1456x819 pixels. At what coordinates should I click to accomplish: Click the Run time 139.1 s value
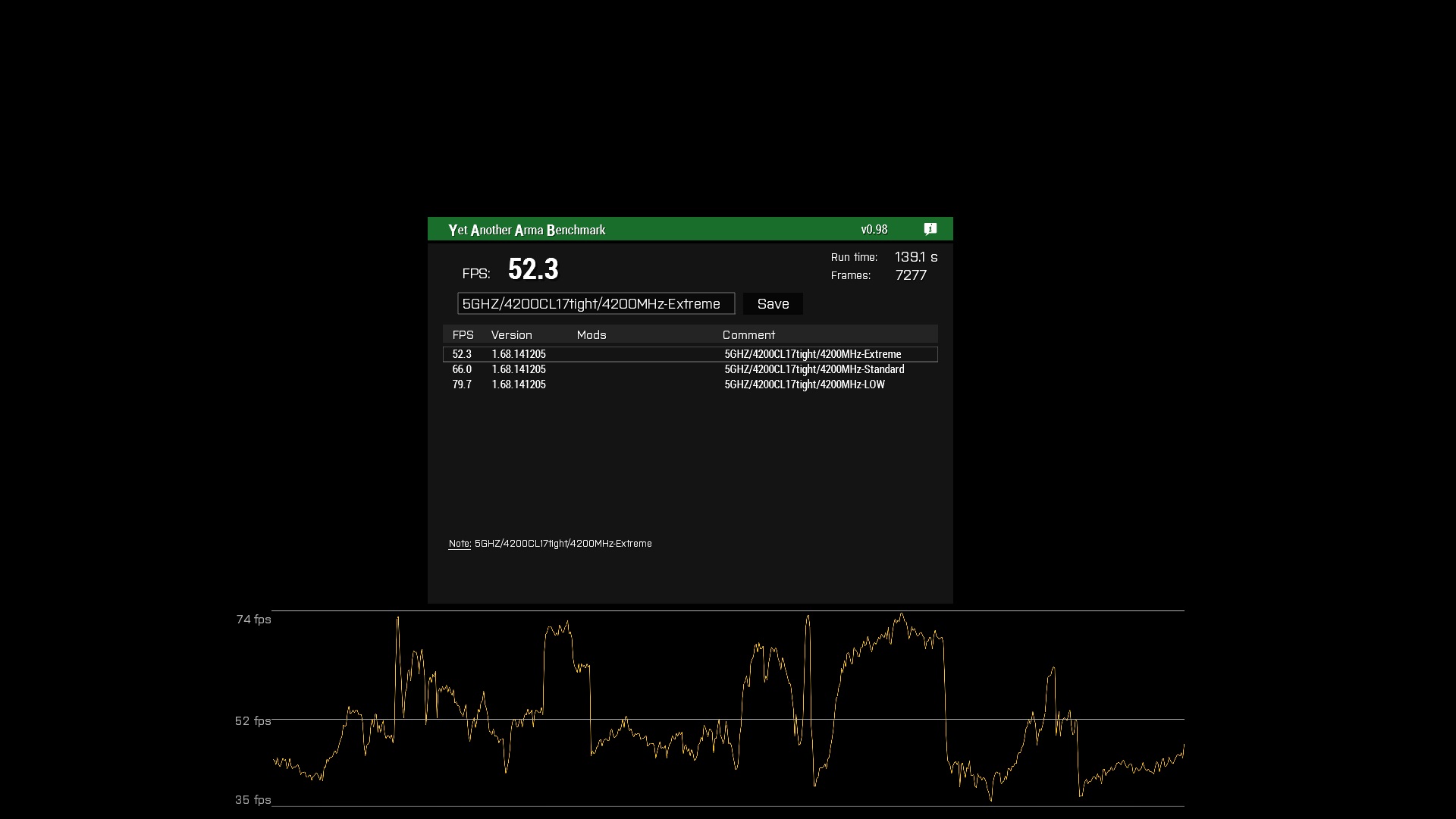916,257
